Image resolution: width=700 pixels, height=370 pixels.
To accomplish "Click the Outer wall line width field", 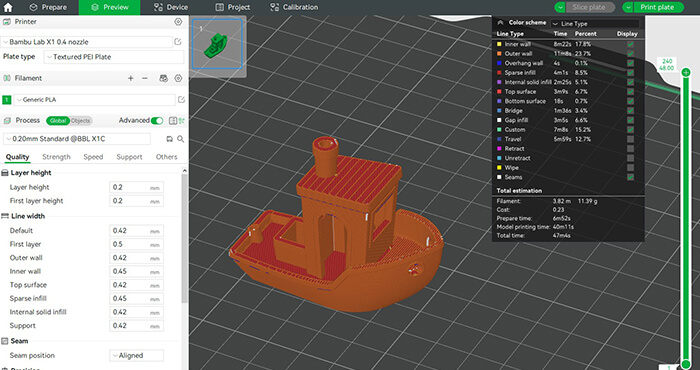I will (x=136, y=258).
